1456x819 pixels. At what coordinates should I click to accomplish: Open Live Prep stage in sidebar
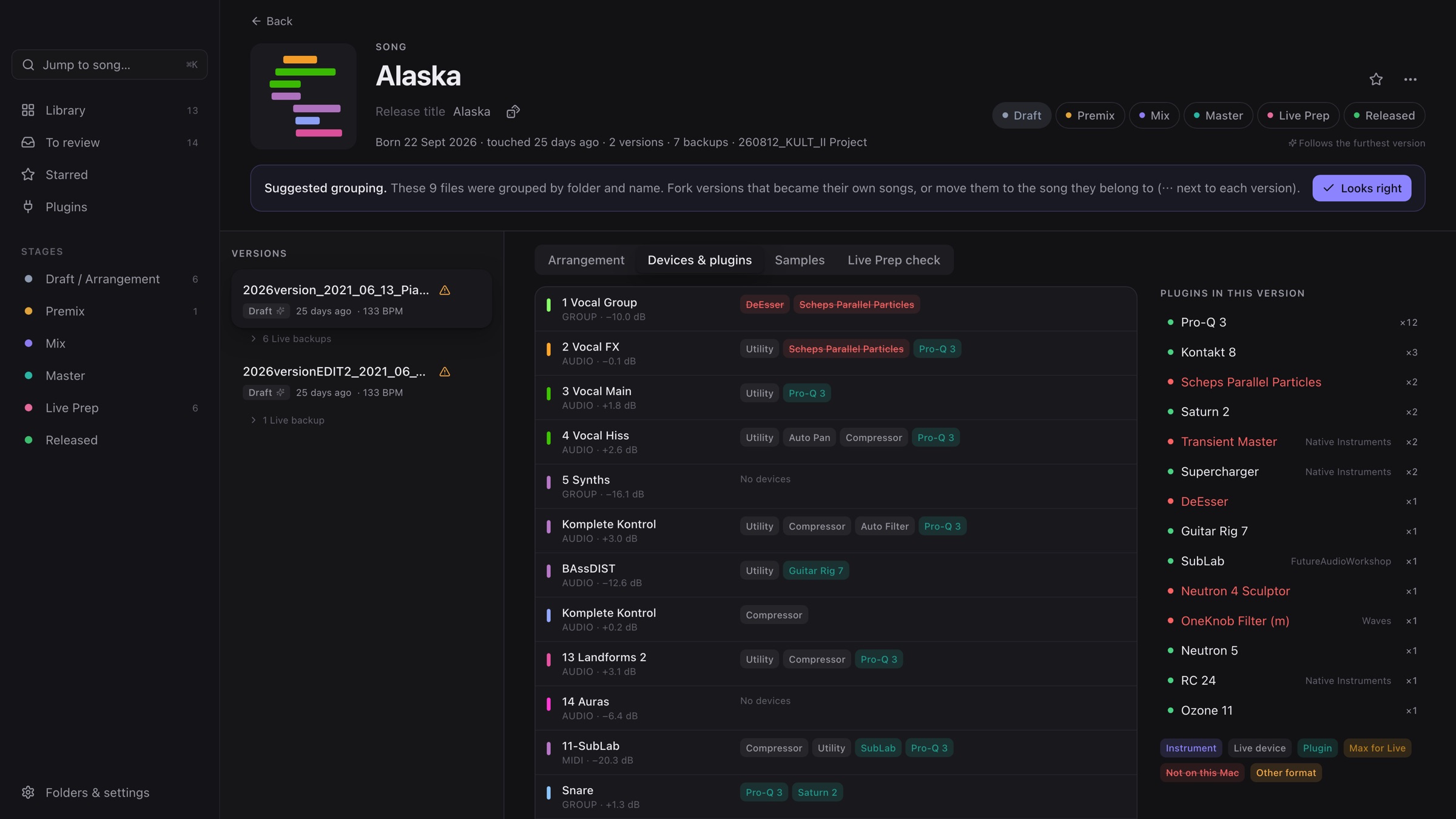tap(110, 408)
